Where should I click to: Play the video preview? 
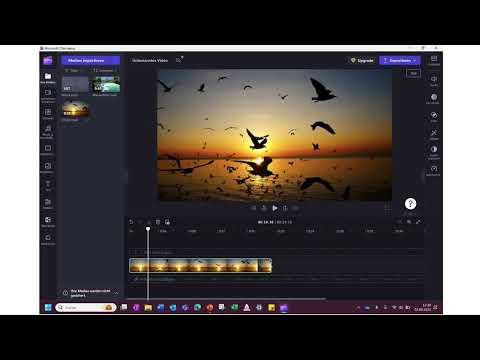click(274, 208)
